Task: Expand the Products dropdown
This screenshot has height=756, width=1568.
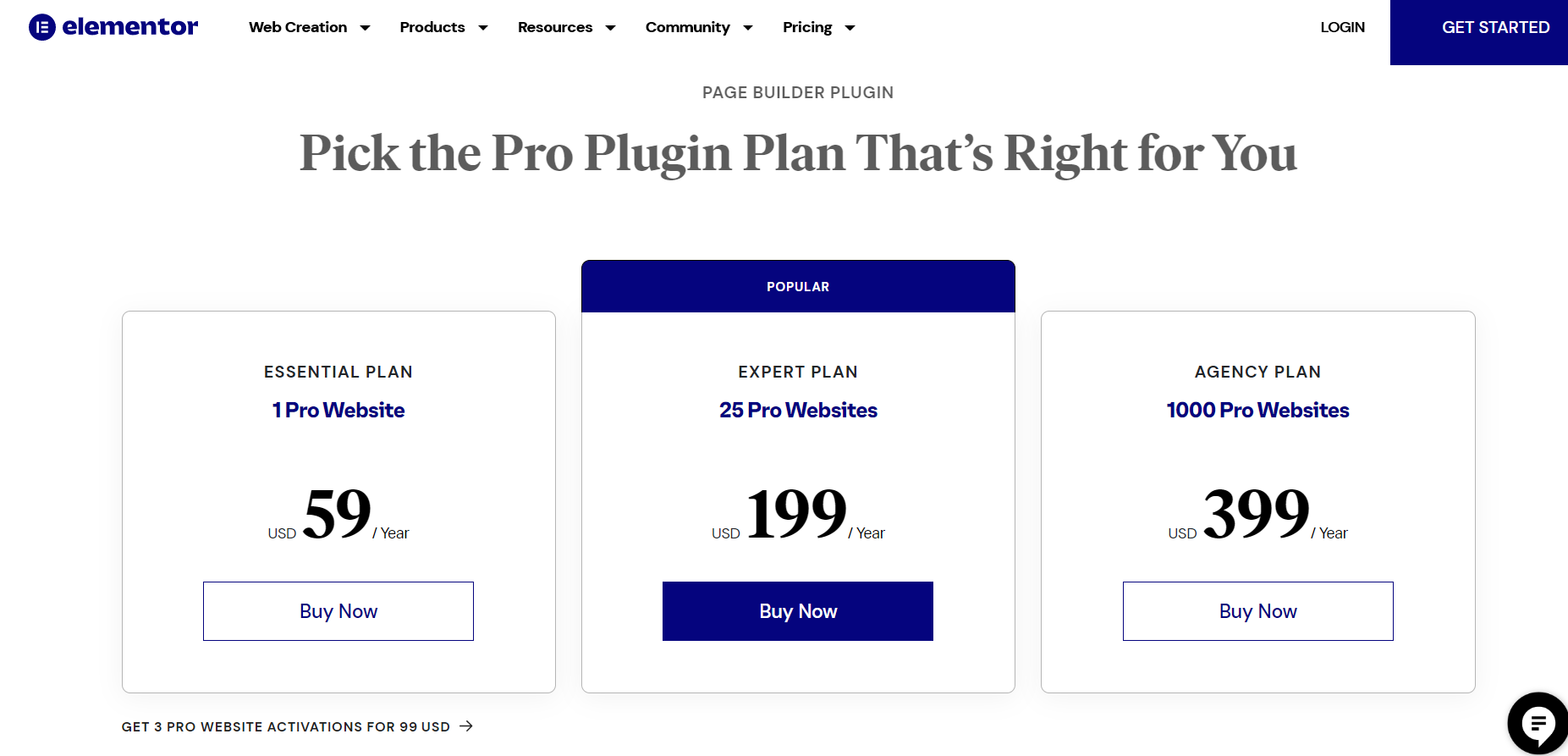Action: click(x=484, y=27)
